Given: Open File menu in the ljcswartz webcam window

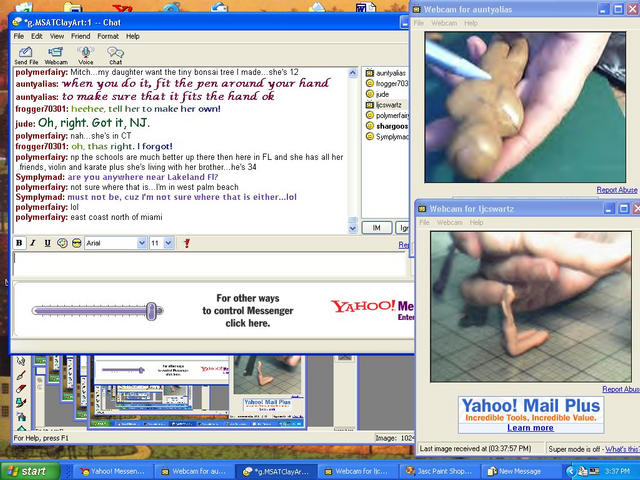Looking at the screenshot, I should 424,222.
